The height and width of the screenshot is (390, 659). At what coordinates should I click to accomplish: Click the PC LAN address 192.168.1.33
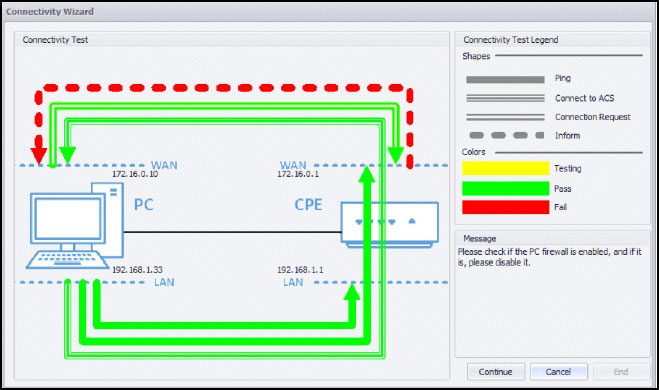pyautogui.click(x=137, y=270)
